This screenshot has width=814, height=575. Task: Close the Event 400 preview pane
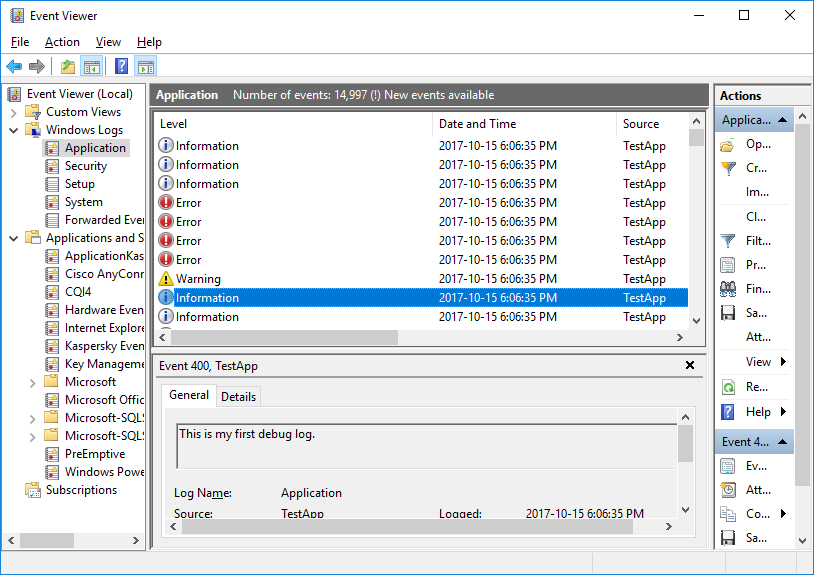coord(690,365)
